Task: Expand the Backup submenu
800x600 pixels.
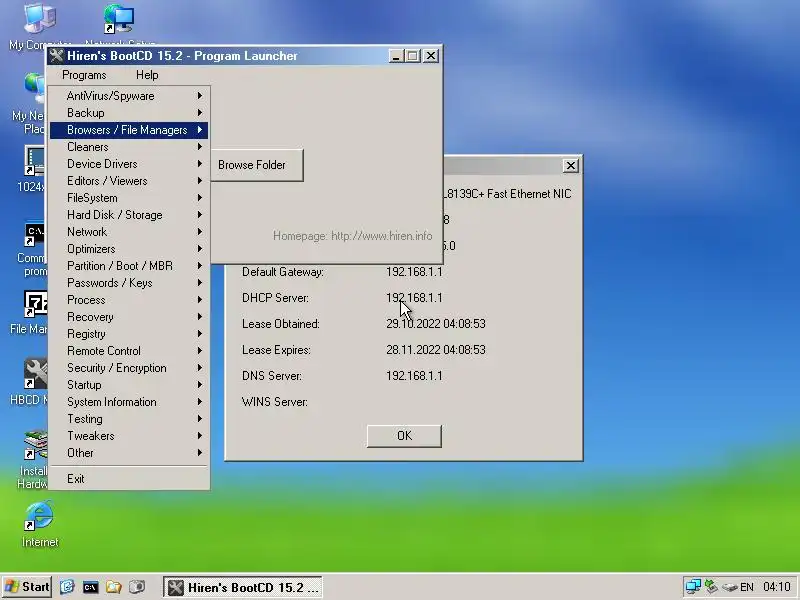Action: 129,113
